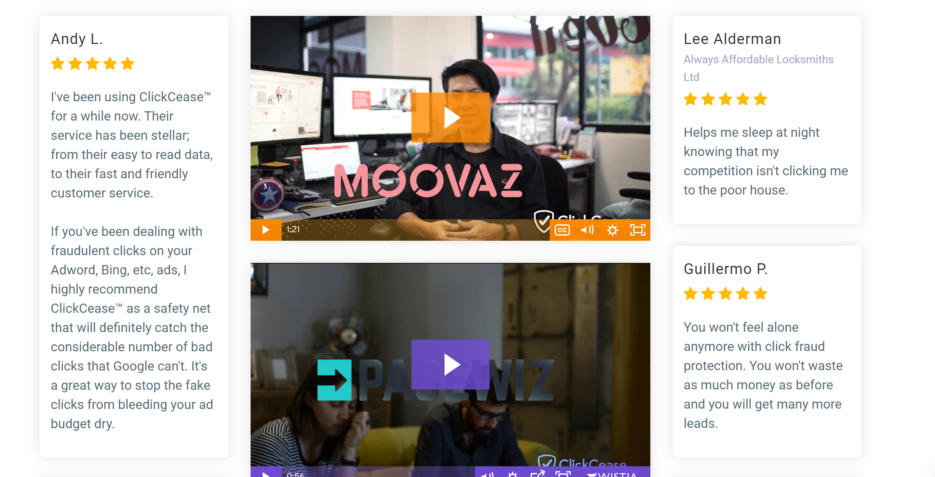Enter fullscreen on the Pagewiz video

click(x=562, y=473)
